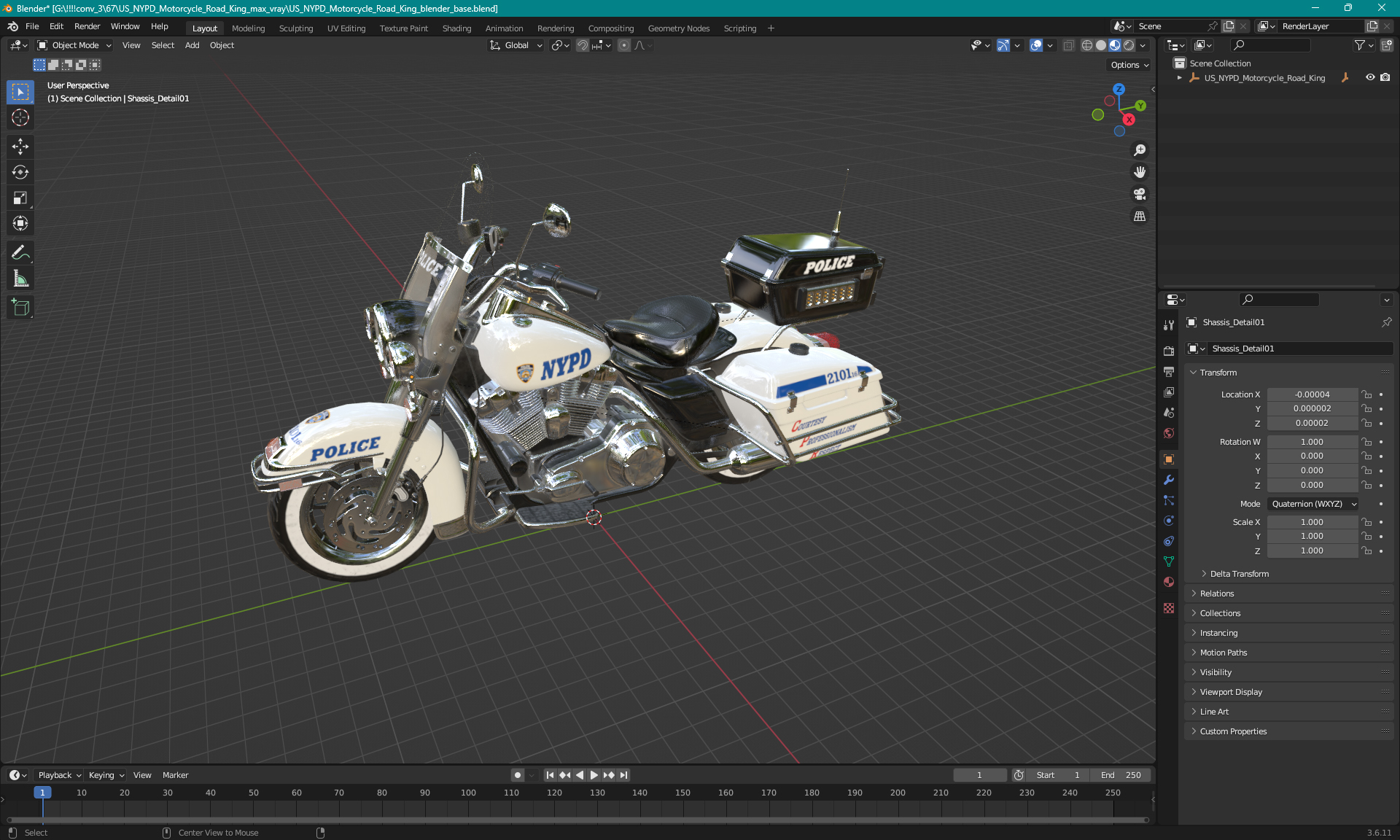The width and height of the screenshot is (1400, 840).
Task: Open the Object Mode dropdown
Action: tap(74, 45)
